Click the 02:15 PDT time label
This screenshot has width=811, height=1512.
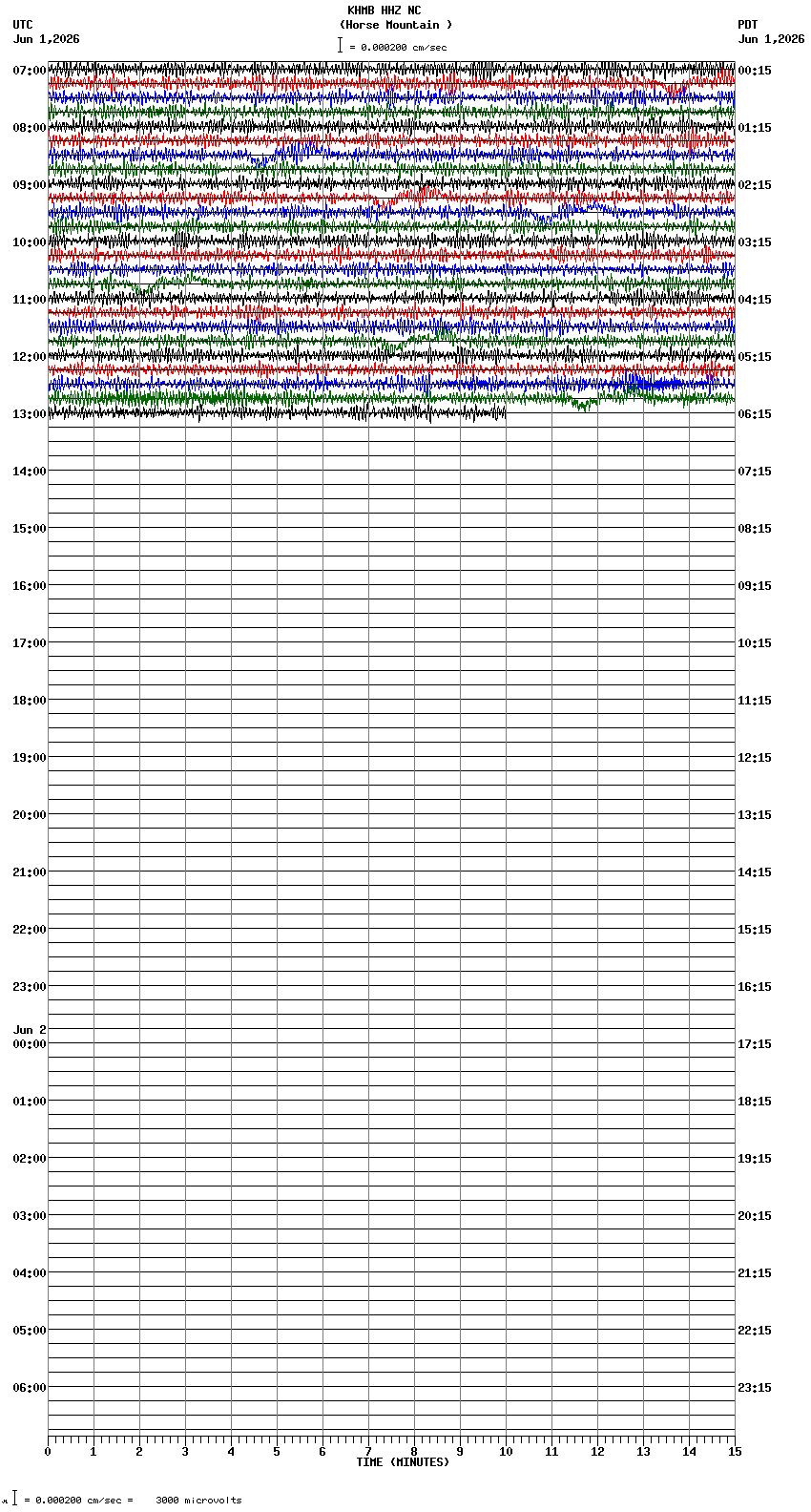[x=755, y=185]
